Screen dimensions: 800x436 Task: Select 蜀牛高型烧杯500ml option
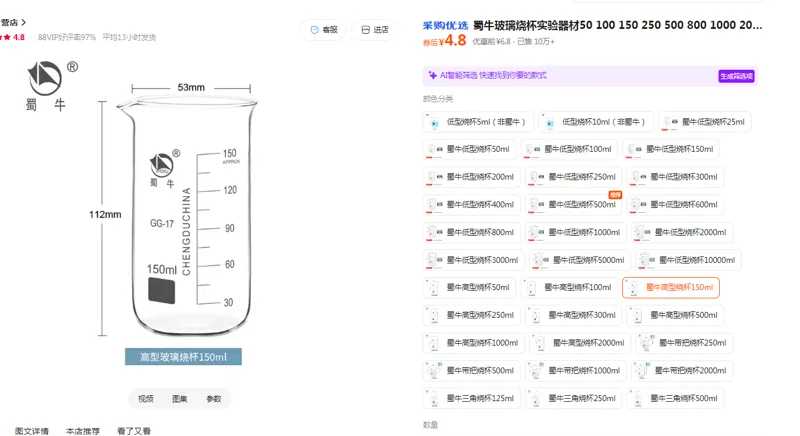click(675, 315)
